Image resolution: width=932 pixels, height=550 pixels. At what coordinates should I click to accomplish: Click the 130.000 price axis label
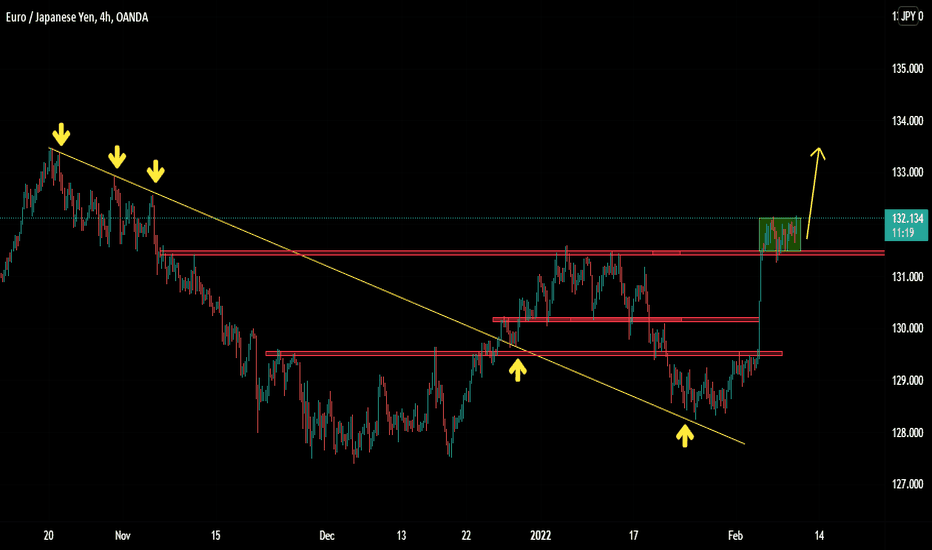[x=907, y=328]
